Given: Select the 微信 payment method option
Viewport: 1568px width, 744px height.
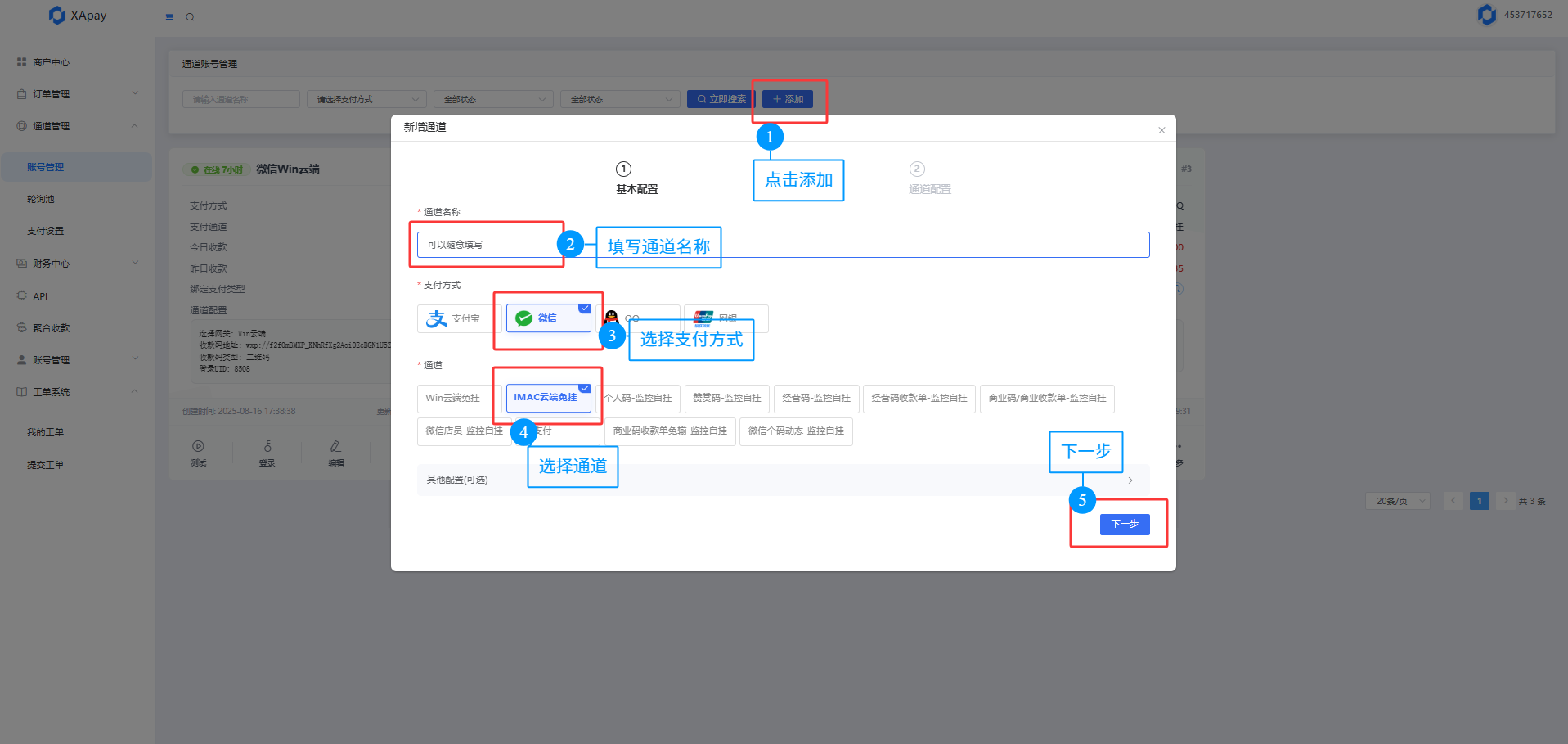Looking at the screenshot, I should (547, 318).
